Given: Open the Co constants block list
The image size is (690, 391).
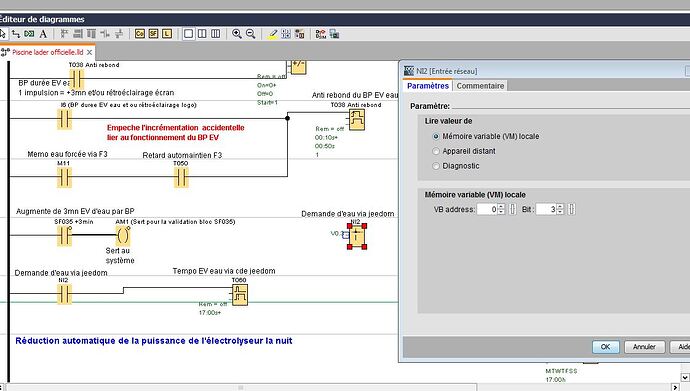Looking at the screenshot, I should click(x=140, y=34).
